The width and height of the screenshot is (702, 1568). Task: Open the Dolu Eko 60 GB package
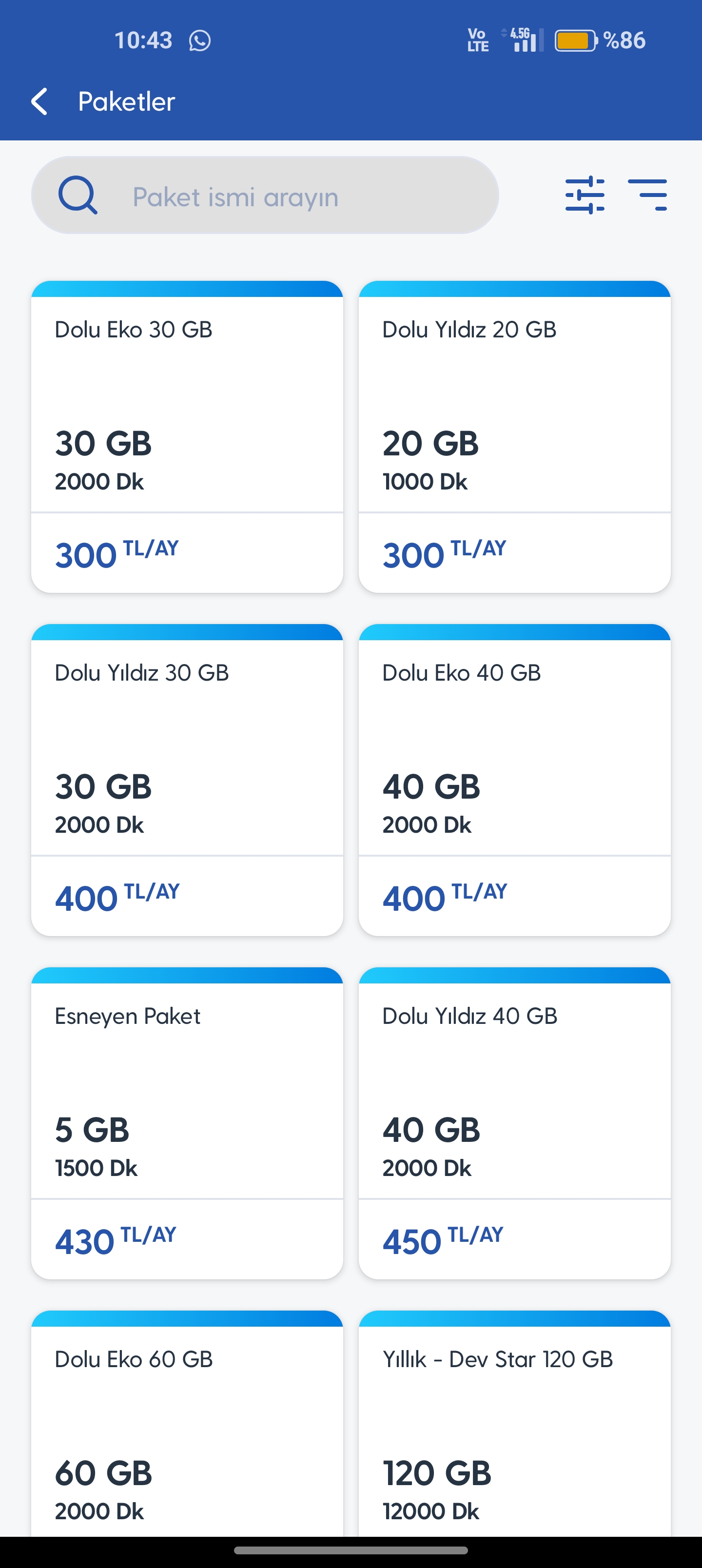pos(187,1424)
